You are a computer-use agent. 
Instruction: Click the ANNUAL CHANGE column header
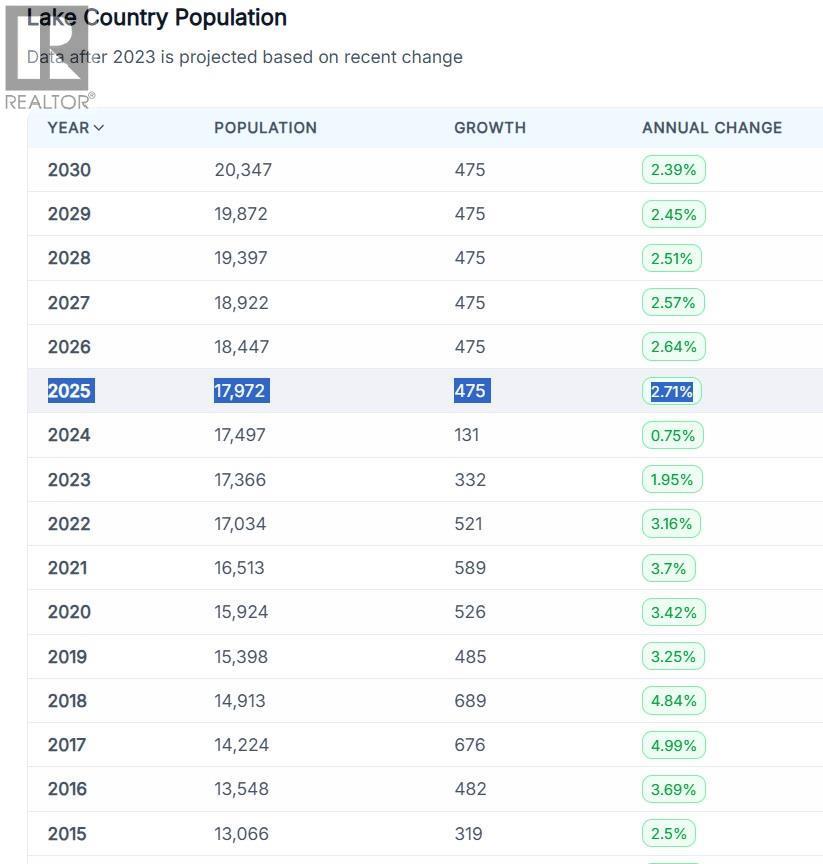(711, 128)
